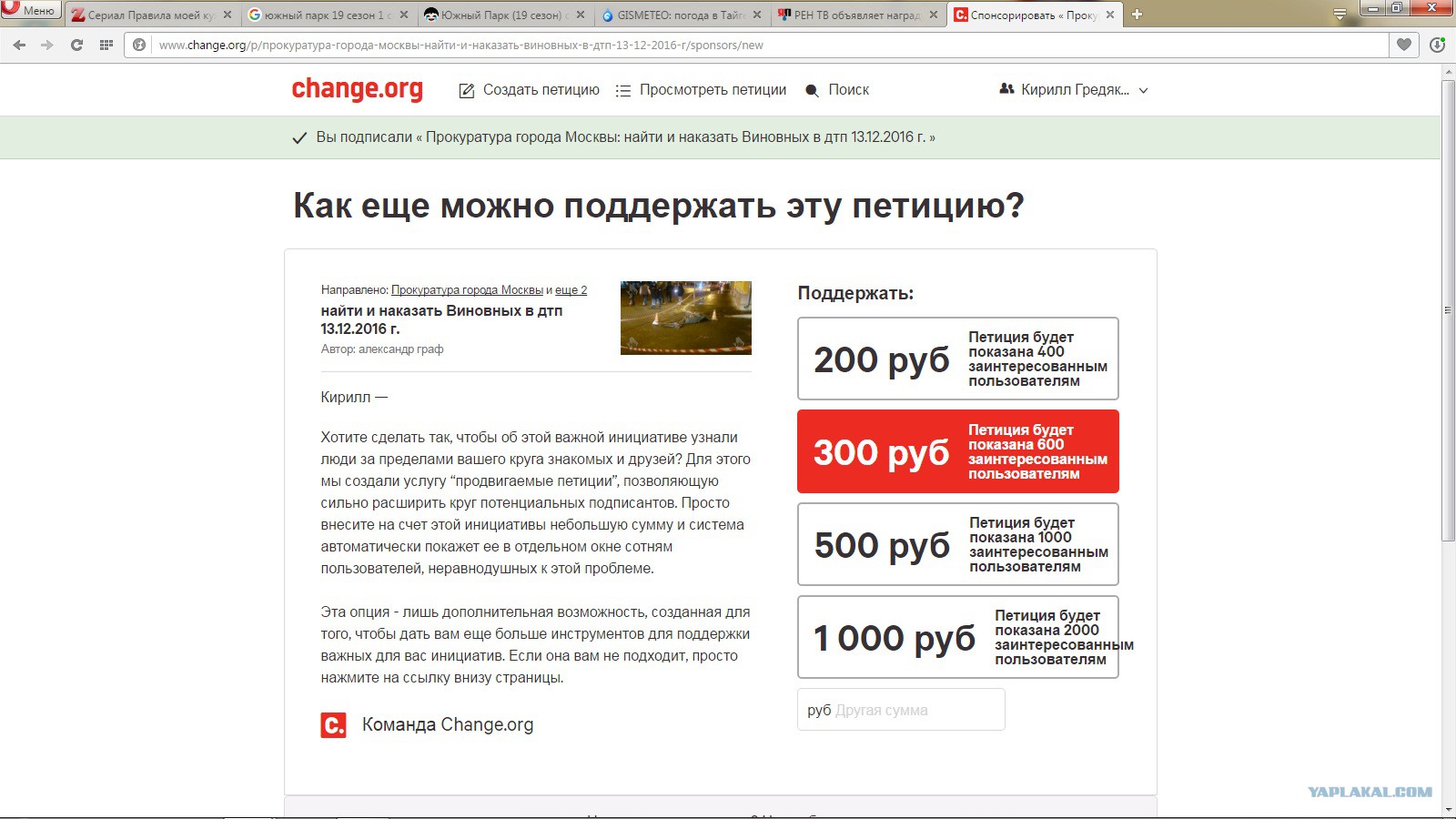Open the tab list menu icon

(1340, 15)
